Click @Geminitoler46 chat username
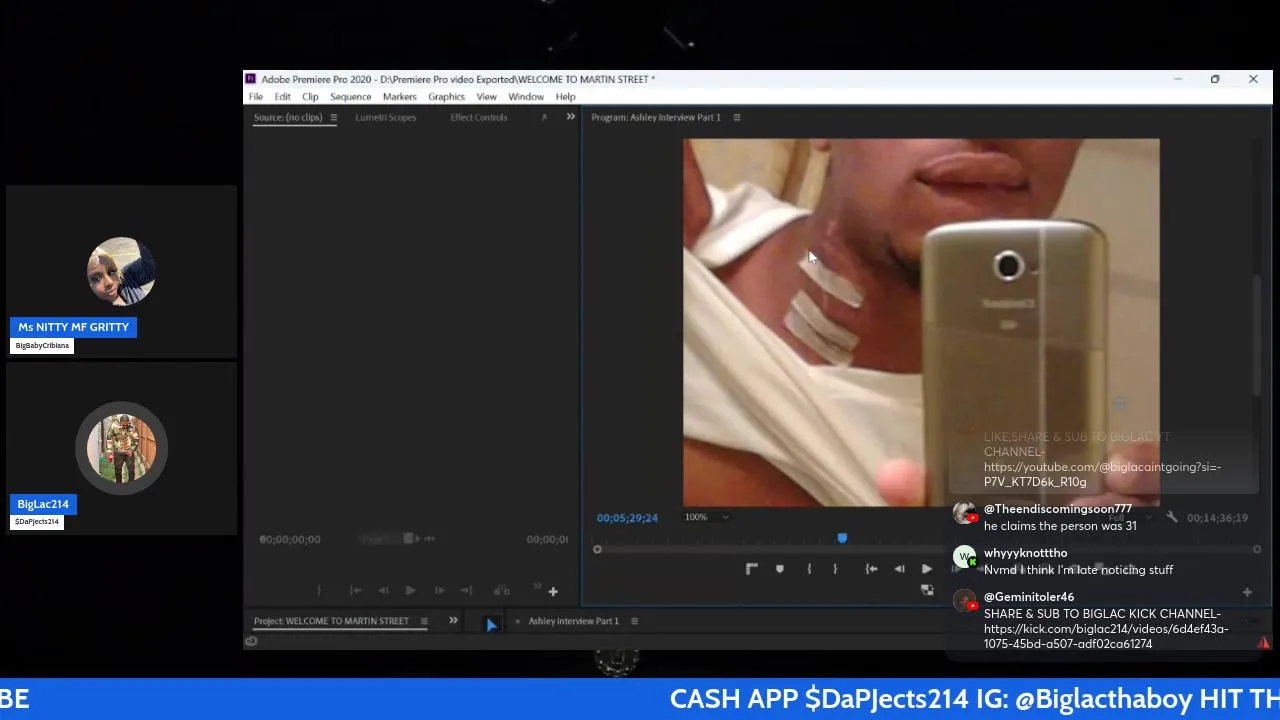Viewport: 1280px width, 720px height. 1029,597
